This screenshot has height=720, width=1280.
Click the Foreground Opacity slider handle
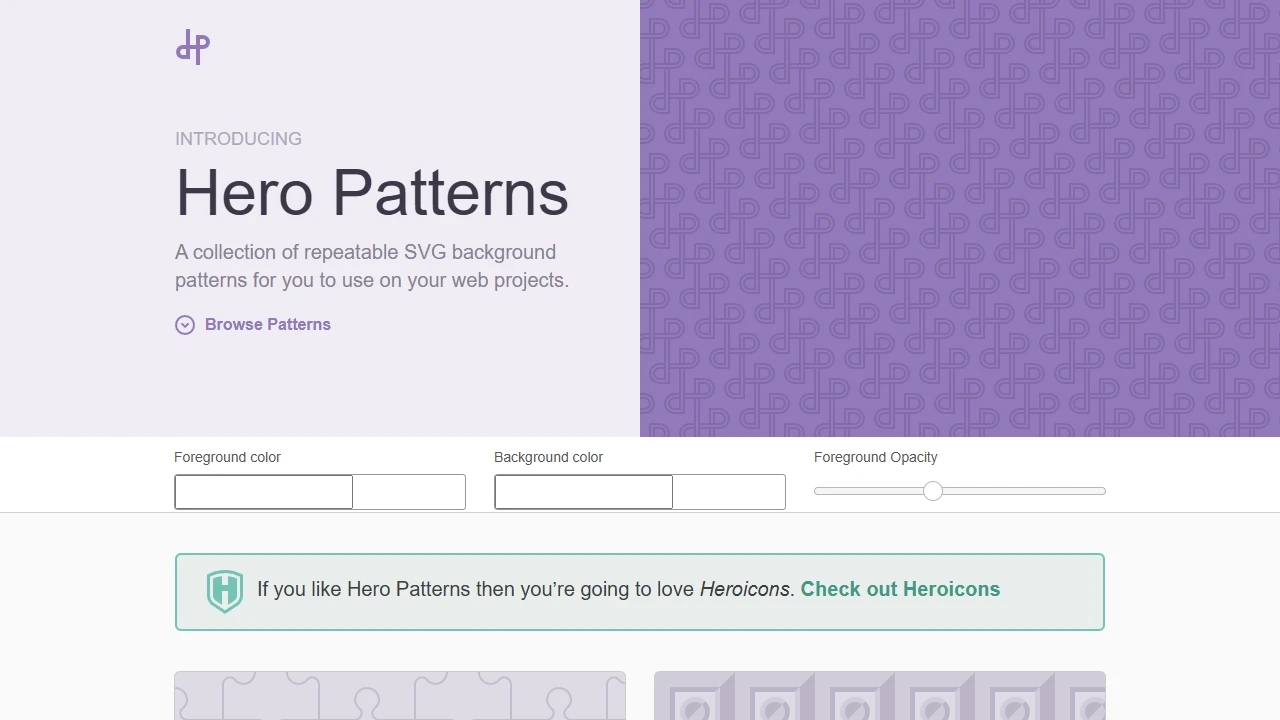point(933,491)
